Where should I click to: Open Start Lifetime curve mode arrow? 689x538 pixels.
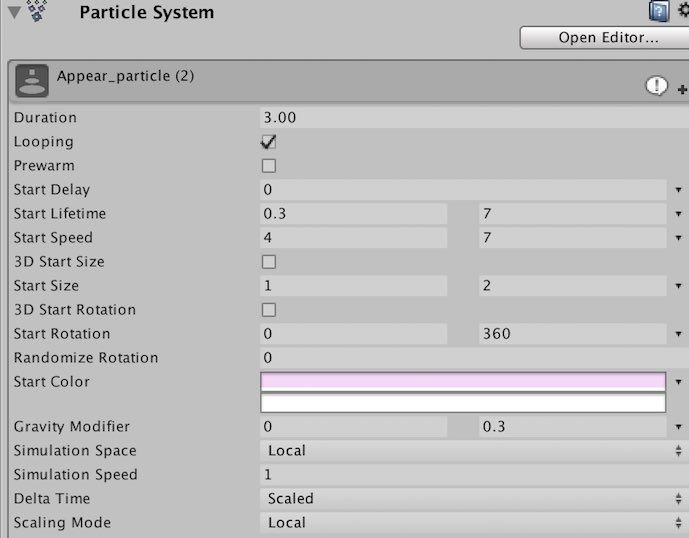coord(679,214)
